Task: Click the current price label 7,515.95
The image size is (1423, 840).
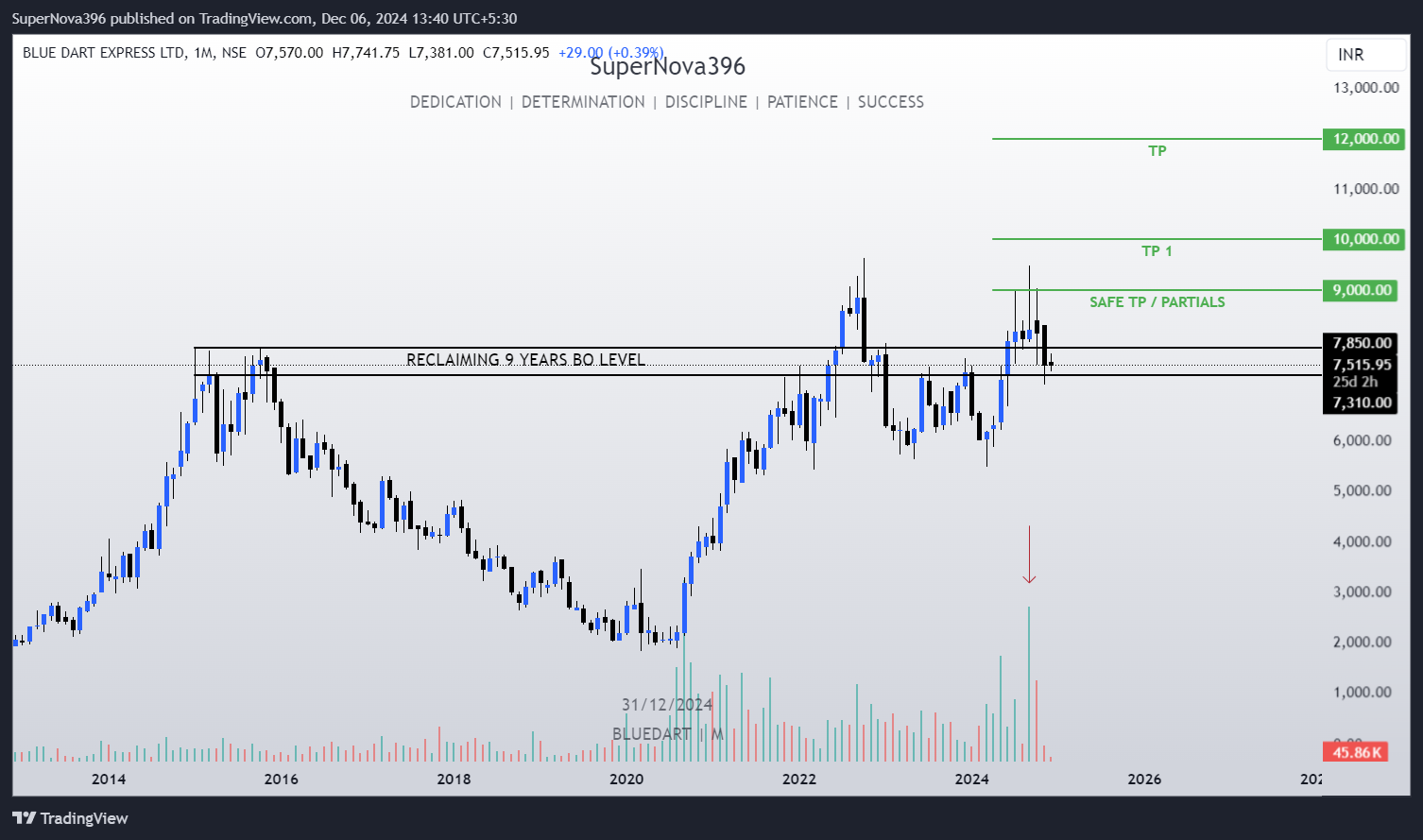Action: coord(1362,365)
